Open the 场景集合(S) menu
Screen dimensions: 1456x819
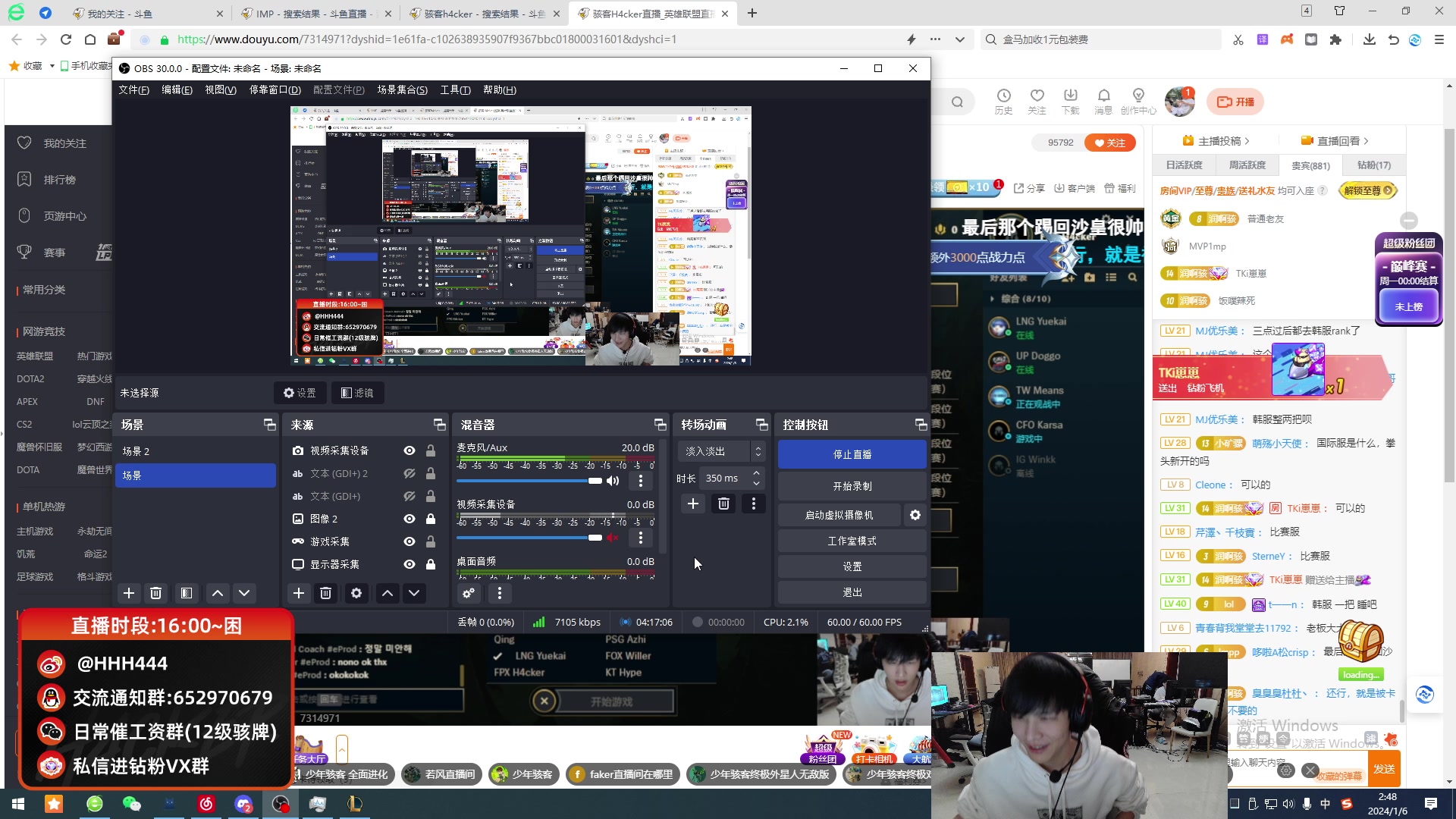tap(403, 89)
